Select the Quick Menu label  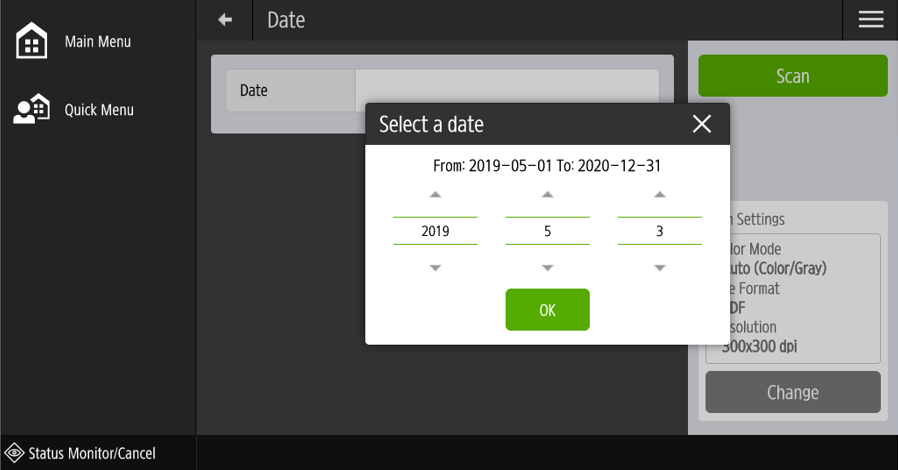(x=99, y=110)
